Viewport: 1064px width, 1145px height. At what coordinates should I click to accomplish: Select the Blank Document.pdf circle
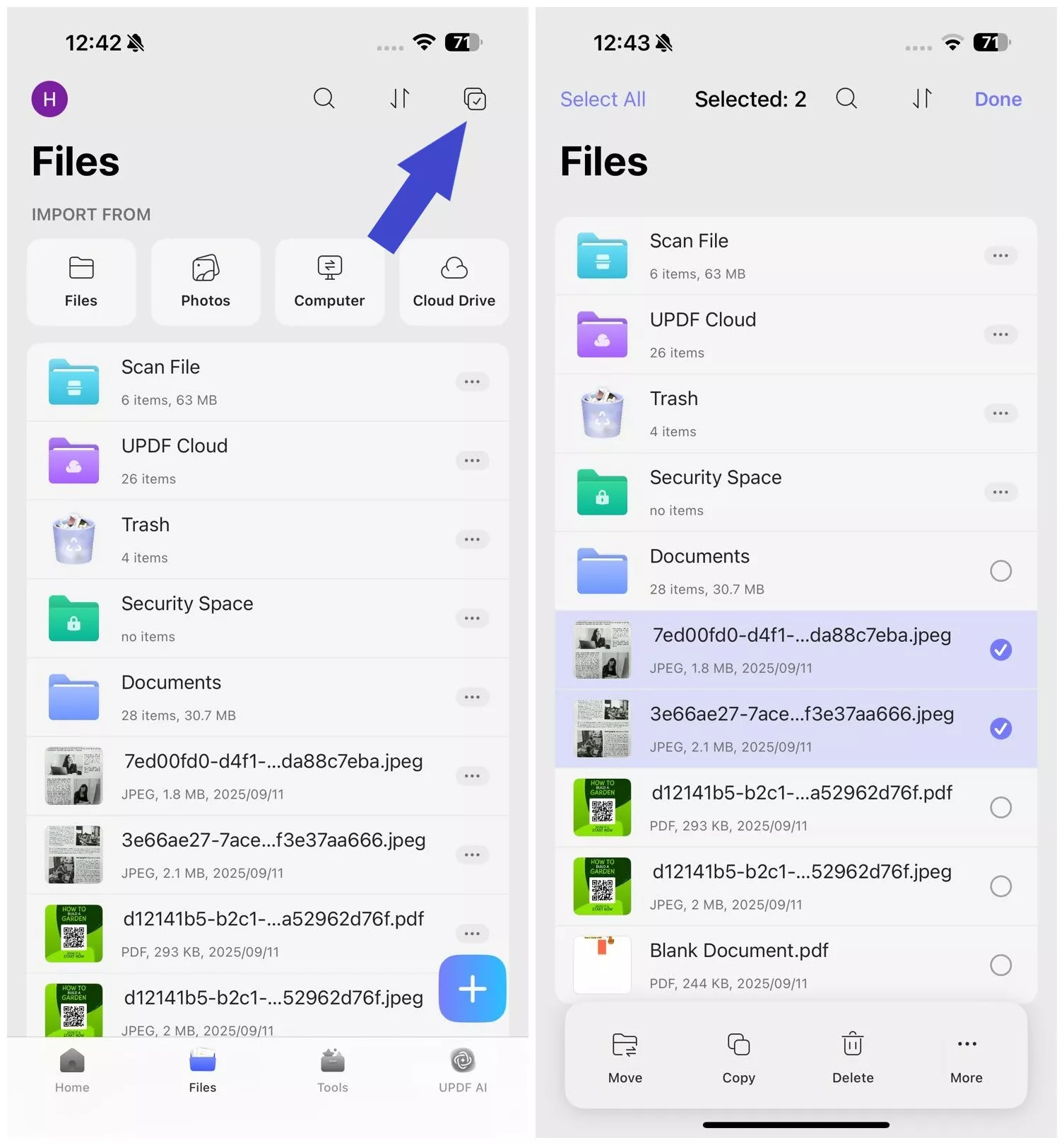tap(1000, 965)
